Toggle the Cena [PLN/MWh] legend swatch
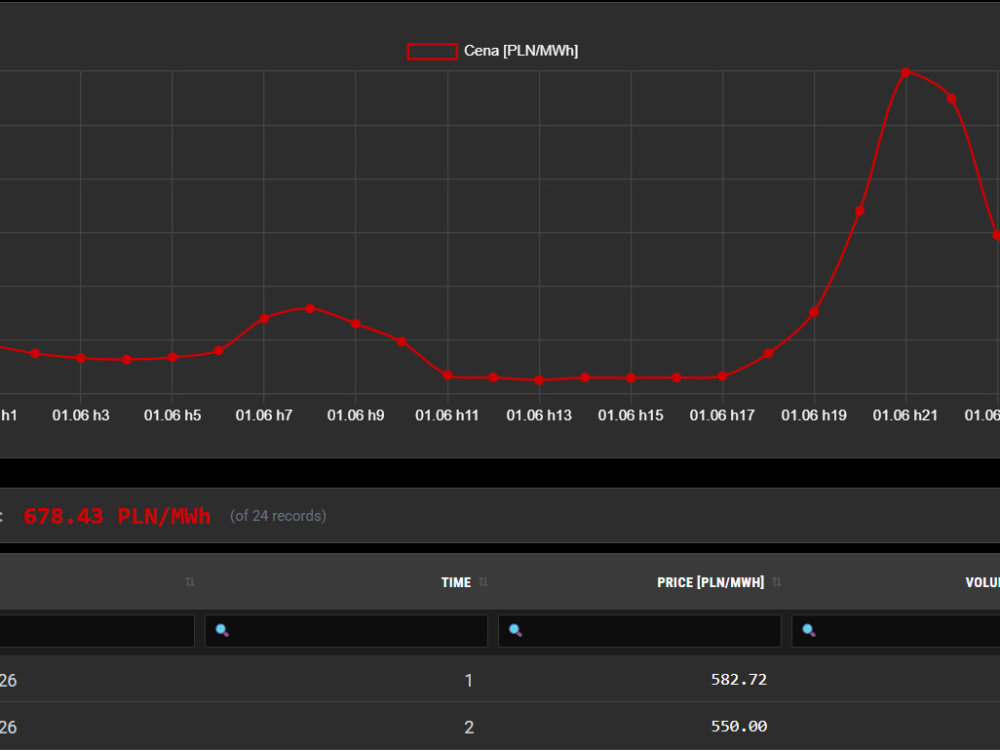Viewport: 1000px width, 750px height. 432,51
